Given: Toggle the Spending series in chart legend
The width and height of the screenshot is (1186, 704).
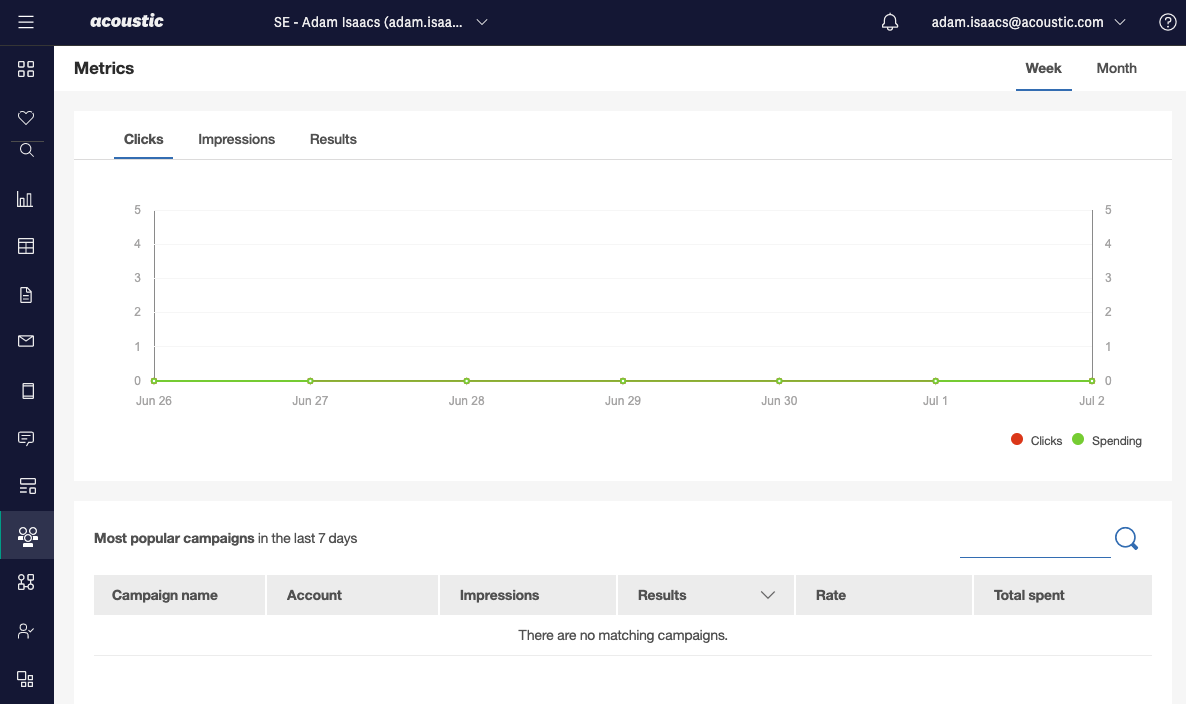Looking at the screenshot, I should tap(1106, 440).
